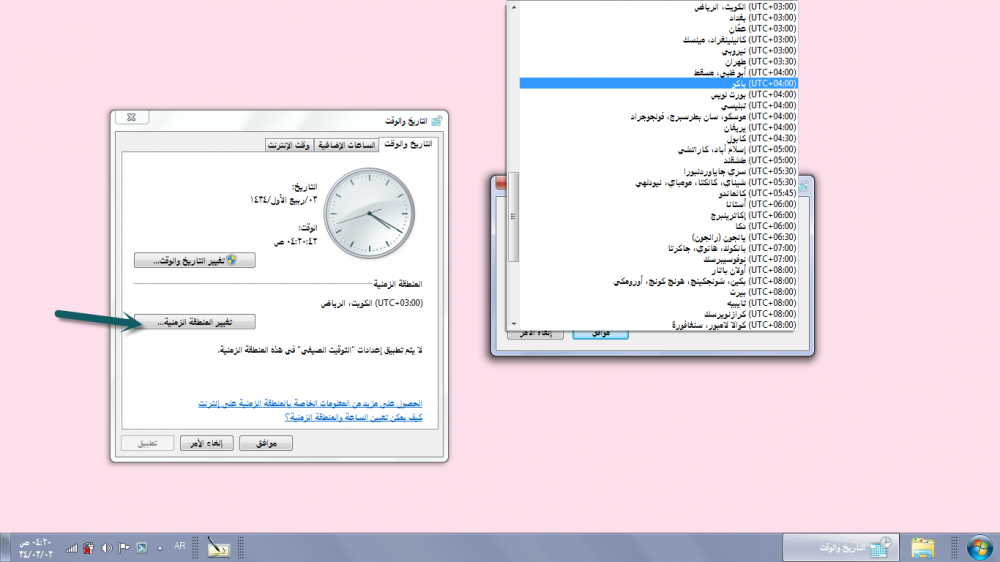Screen dimensions: 1000x562
Task: Choose (UTC+03:00) بغداد from the list
Action: (x=657, y=17)
